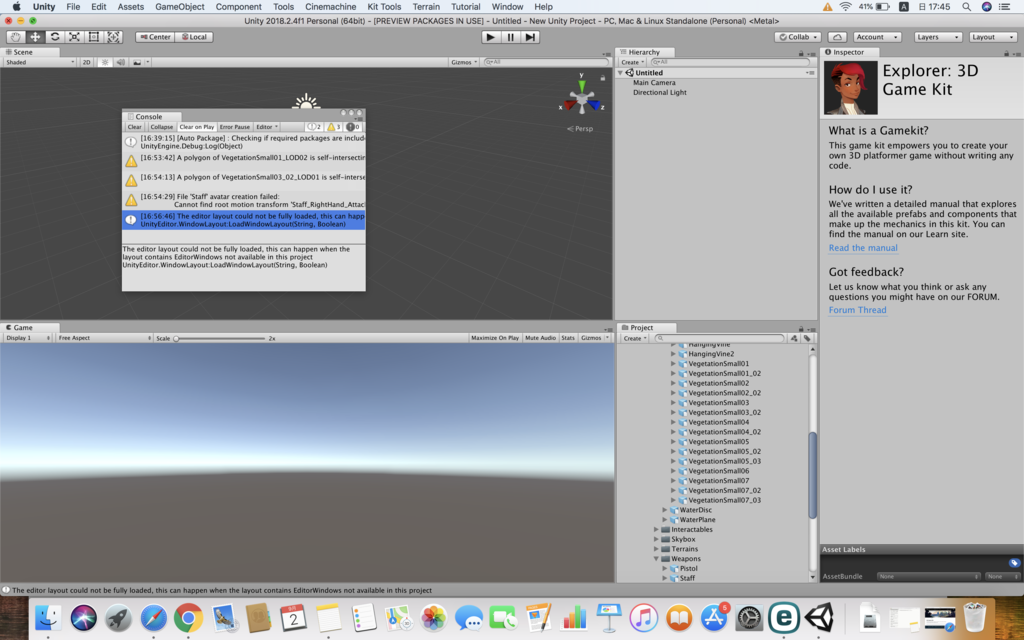Click the green Y axis cone on the gizmo
The width and height of the screenshot is (1024, 640).
[582, 86]
